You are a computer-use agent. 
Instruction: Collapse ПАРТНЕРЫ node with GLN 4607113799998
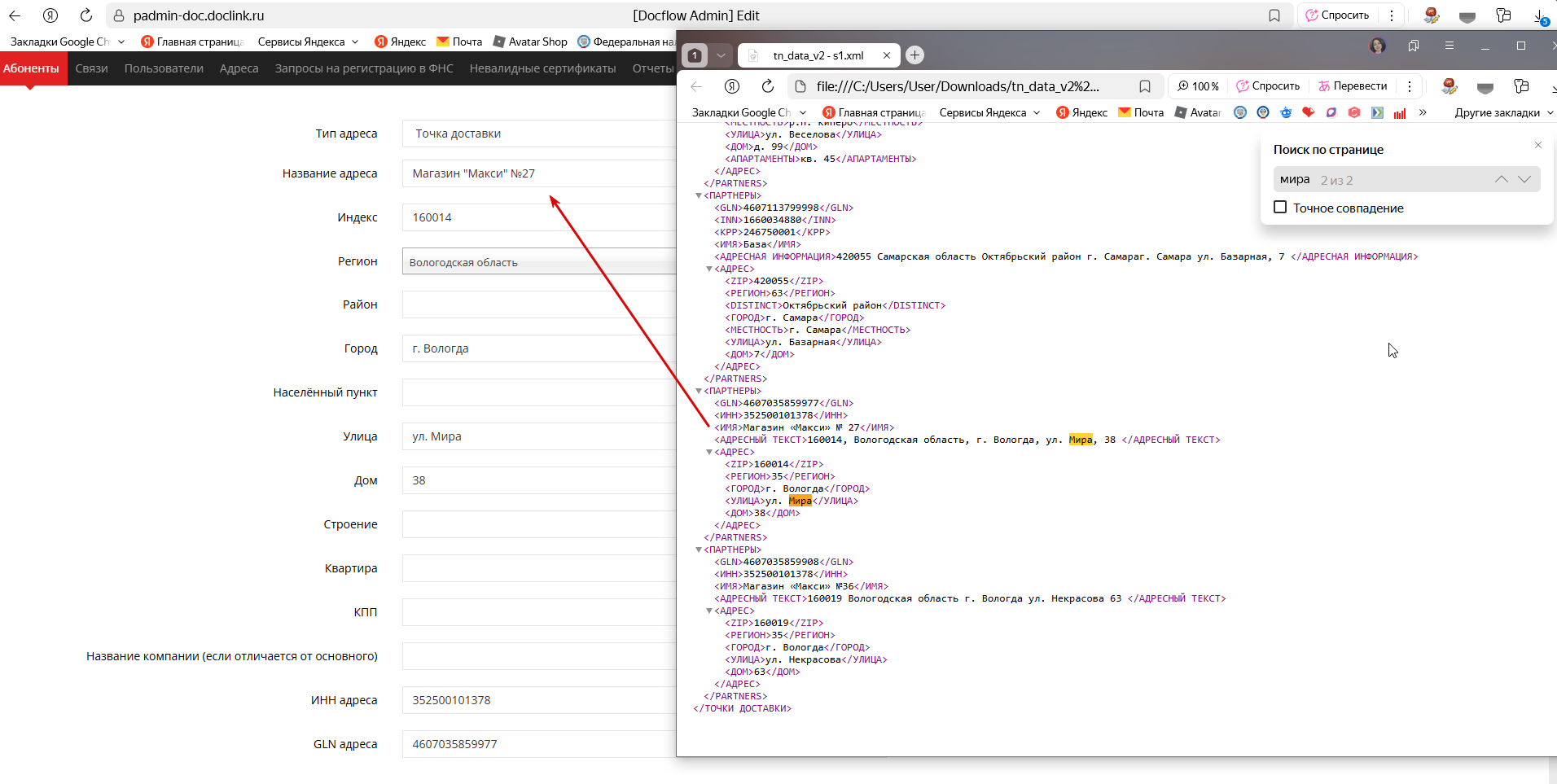tap(699, 196)
